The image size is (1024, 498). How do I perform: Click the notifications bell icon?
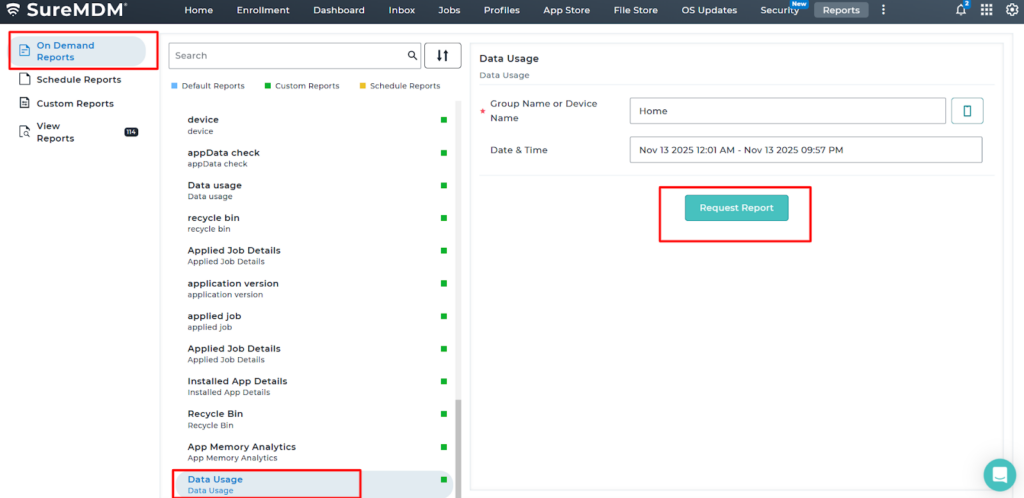pyautogui.click(x=961, y=10)
